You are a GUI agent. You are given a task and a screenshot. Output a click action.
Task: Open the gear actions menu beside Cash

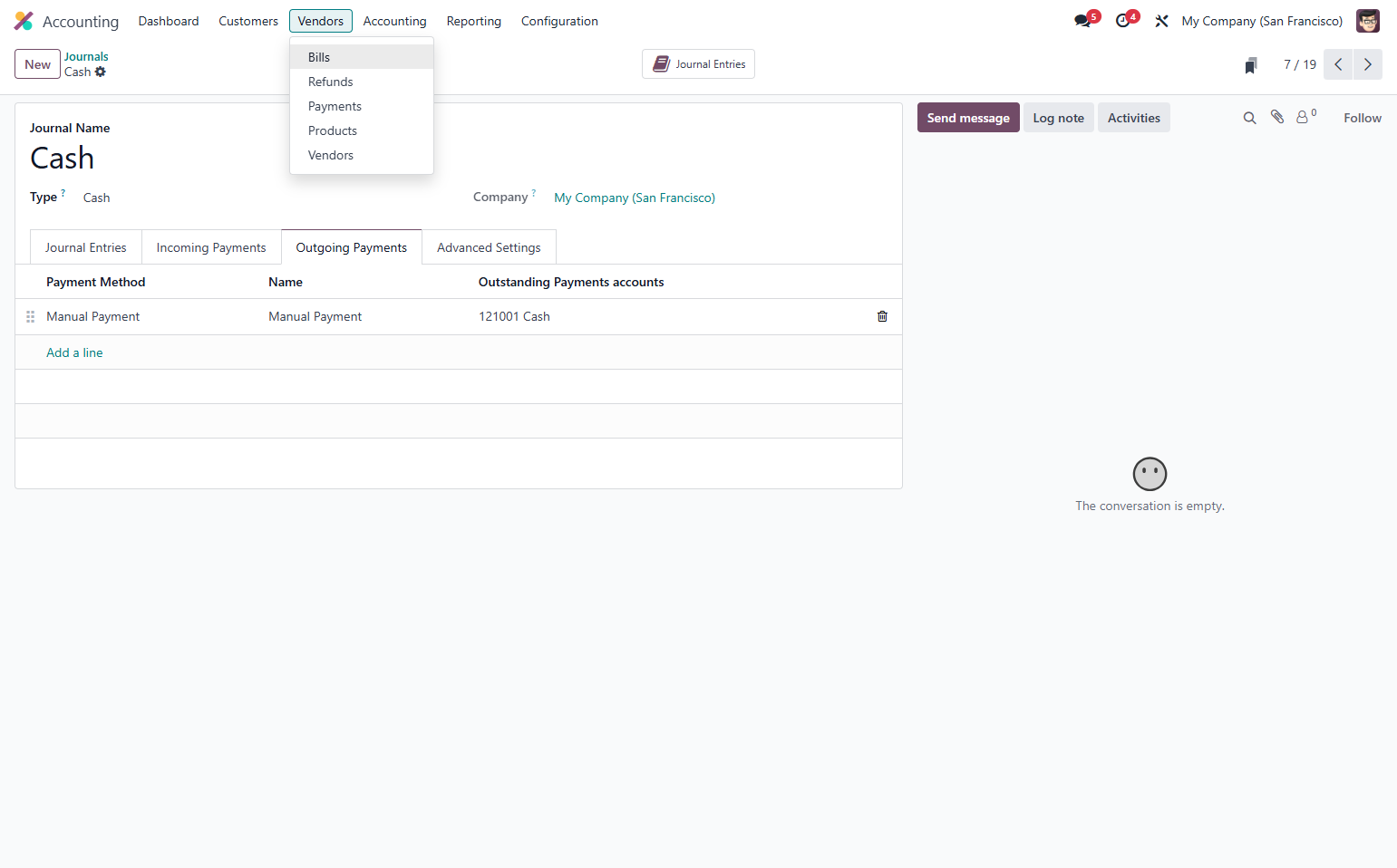101,72
